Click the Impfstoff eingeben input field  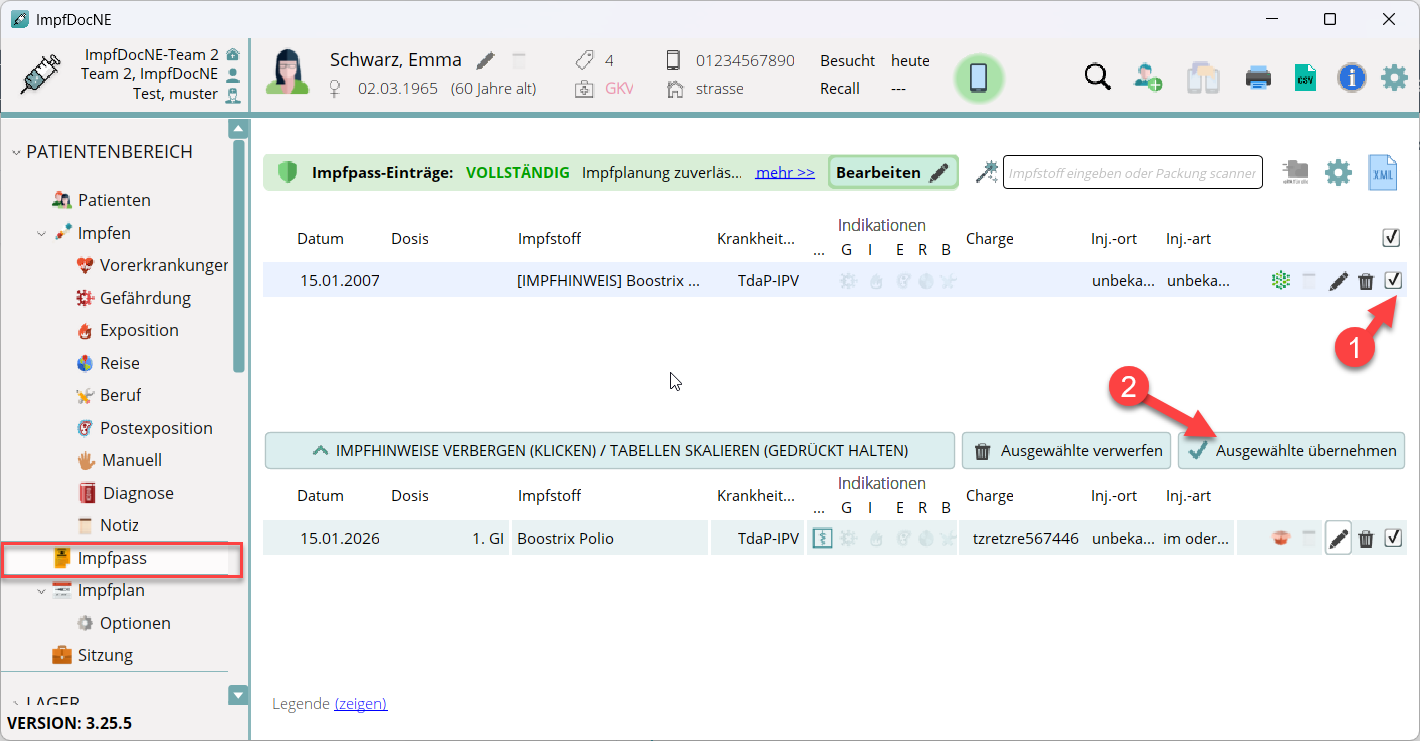1131,173
